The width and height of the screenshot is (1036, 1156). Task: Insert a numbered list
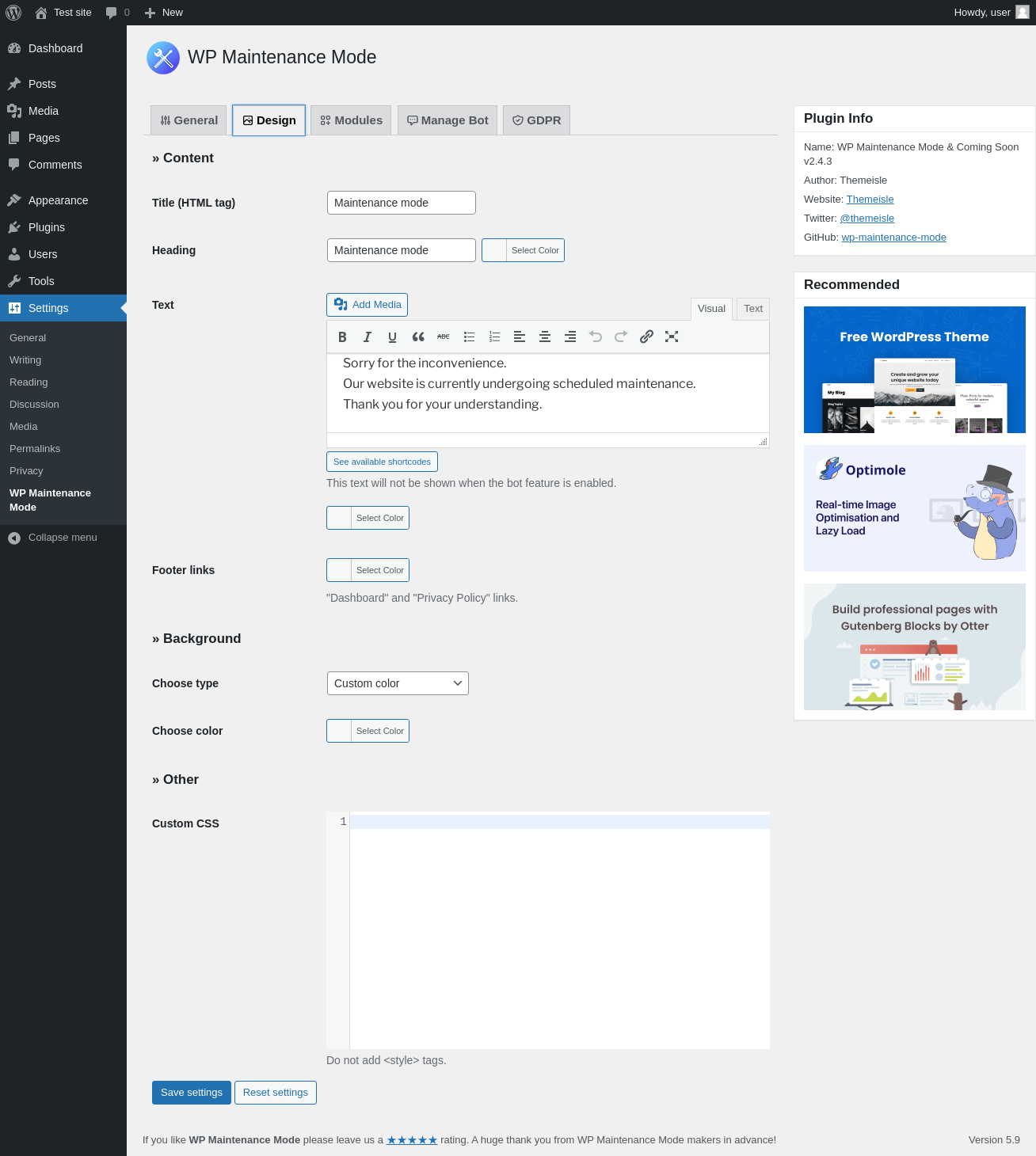point(494,337)
